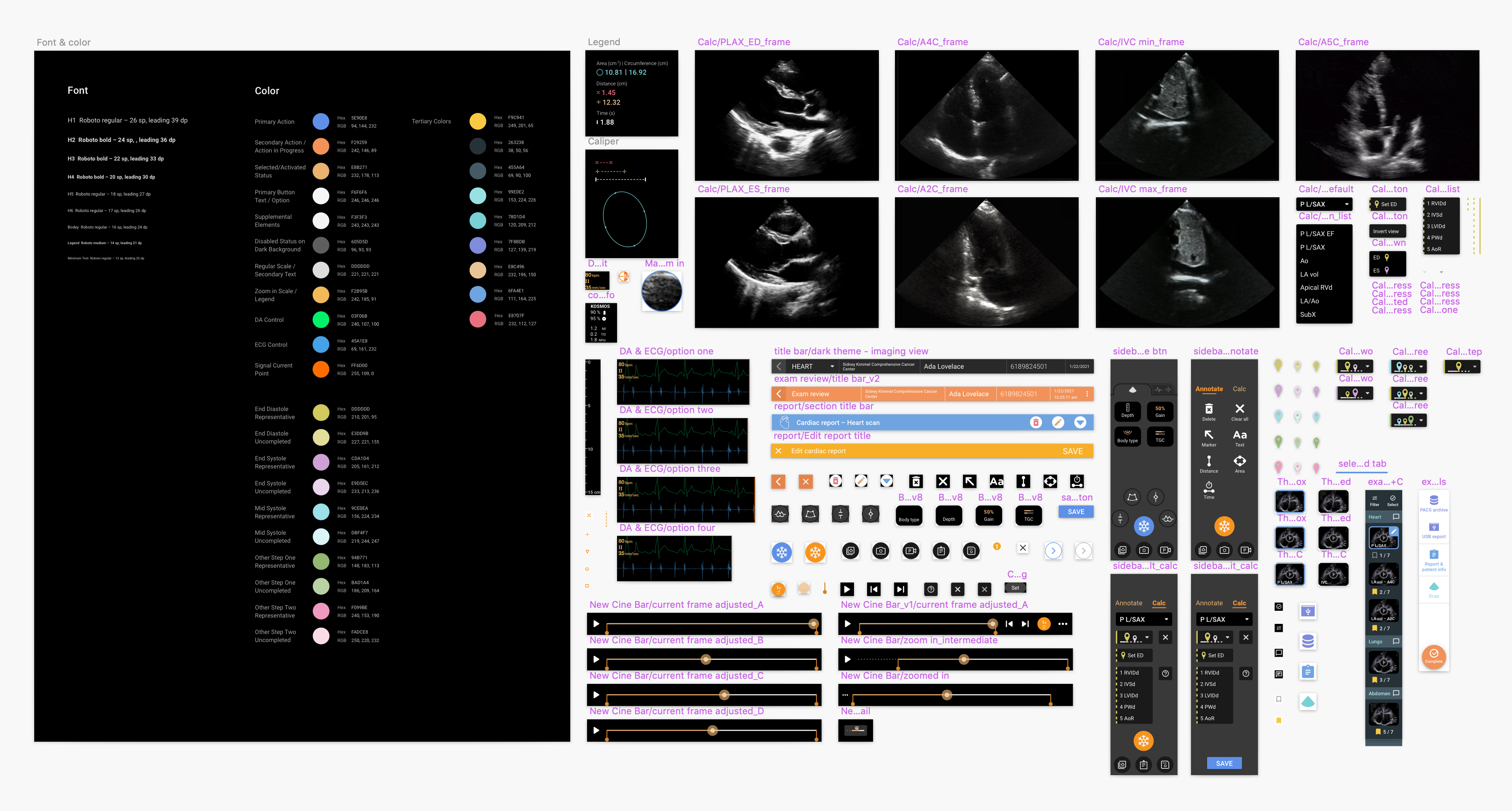Click the blue-outlined next chevron circle
1512x811 pixels.
pos(1053,550)
